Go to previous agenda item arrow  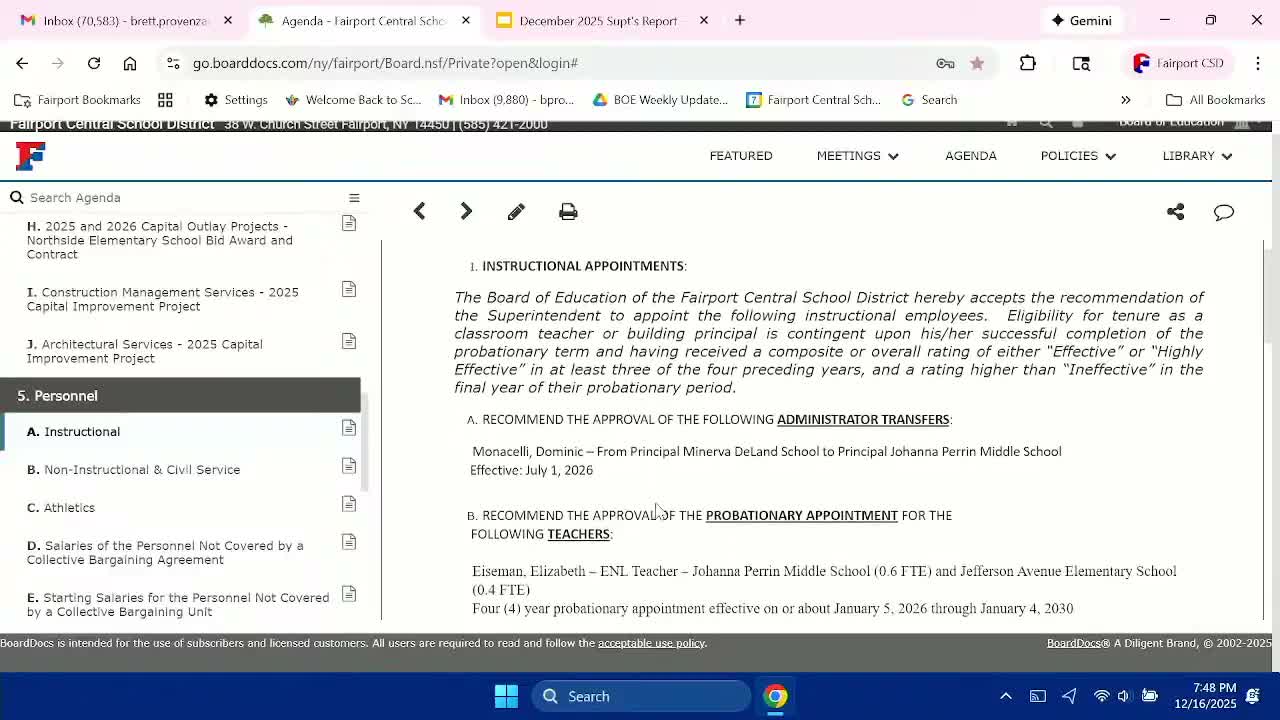click(x=420, y=211)
